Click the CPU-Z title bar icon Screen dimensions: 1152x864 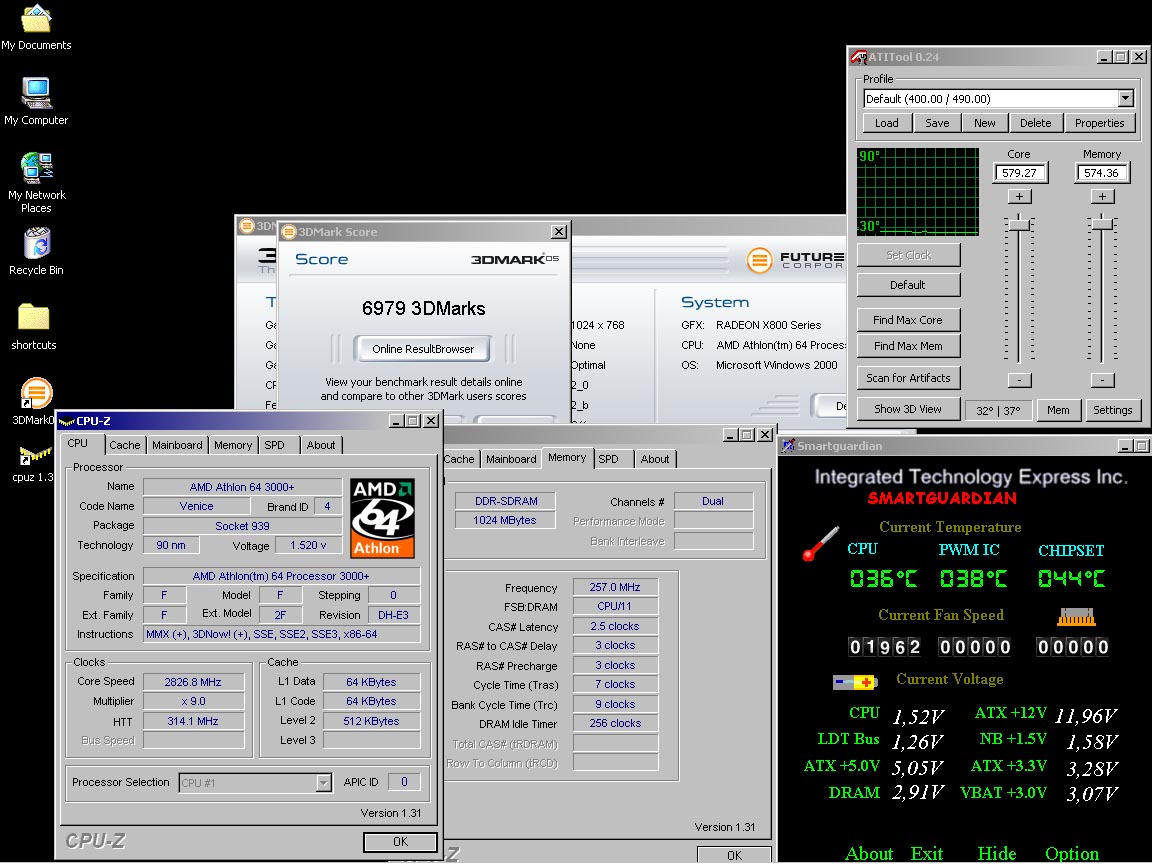pyautogui.click(x=66, y=421)
